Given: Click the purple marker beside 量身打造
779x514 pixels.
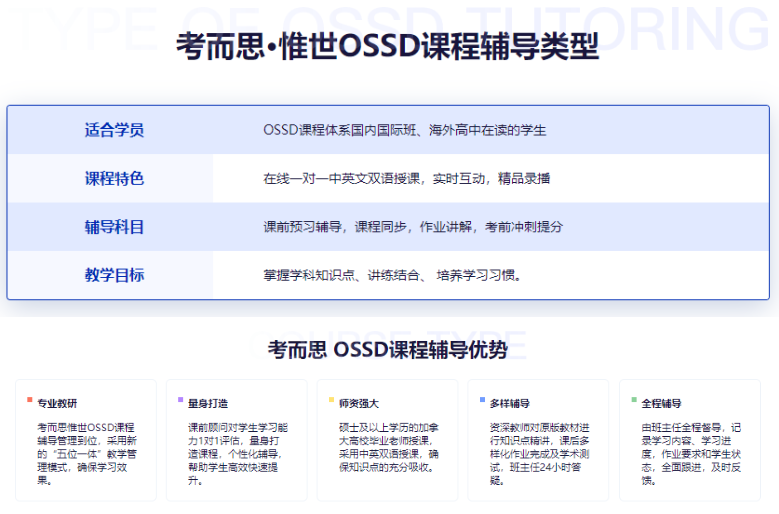Looking at the screenshot, I should [x=180, y=400].
